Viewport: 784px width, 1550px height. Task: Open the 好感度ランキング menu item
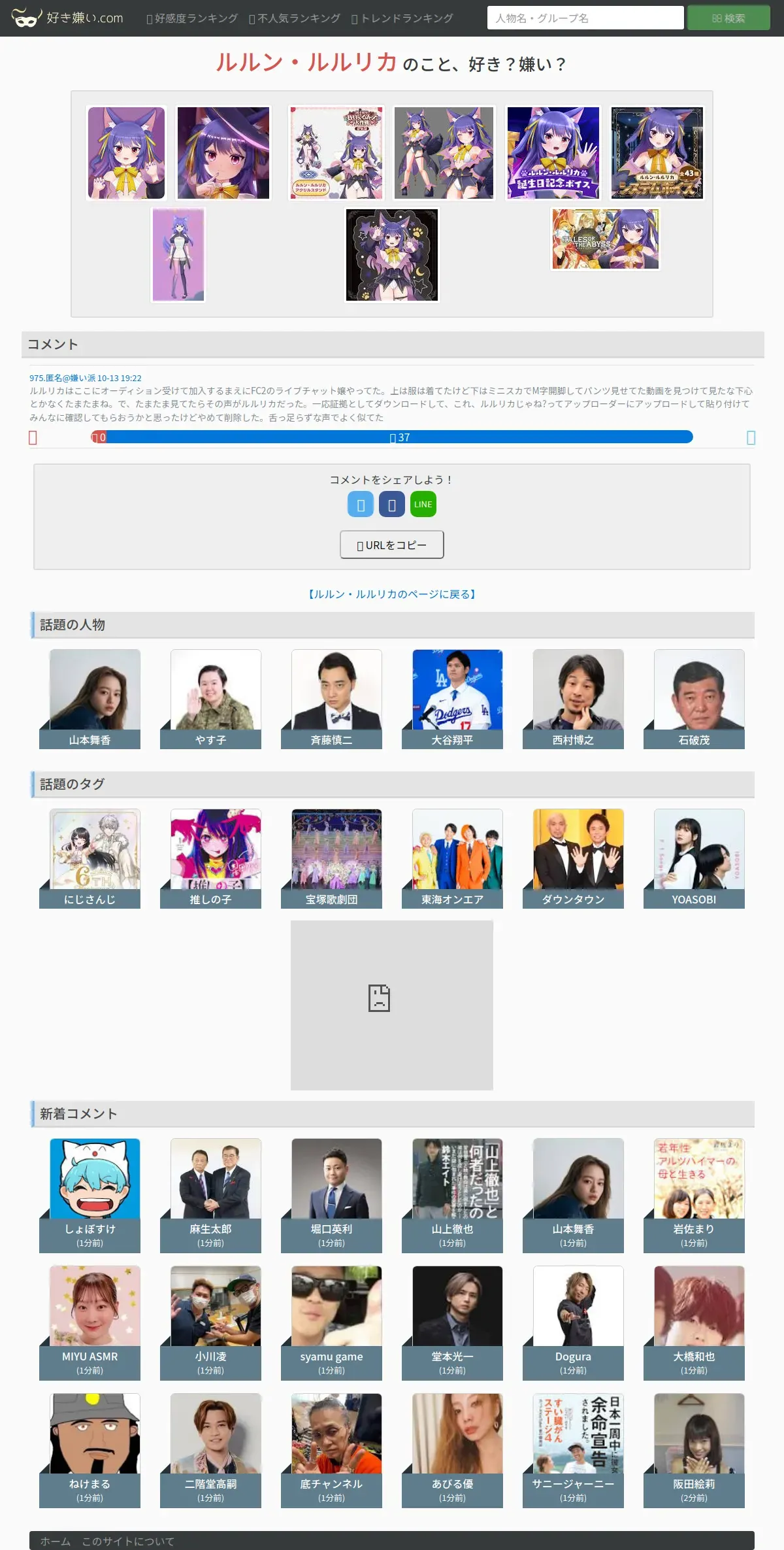click(x=191, y=18)
